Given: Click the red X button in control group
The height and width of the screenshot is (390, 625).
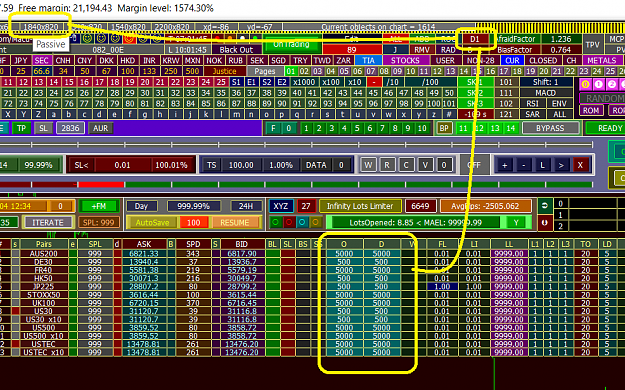Looking at the screenshot, I should point(580,165).
